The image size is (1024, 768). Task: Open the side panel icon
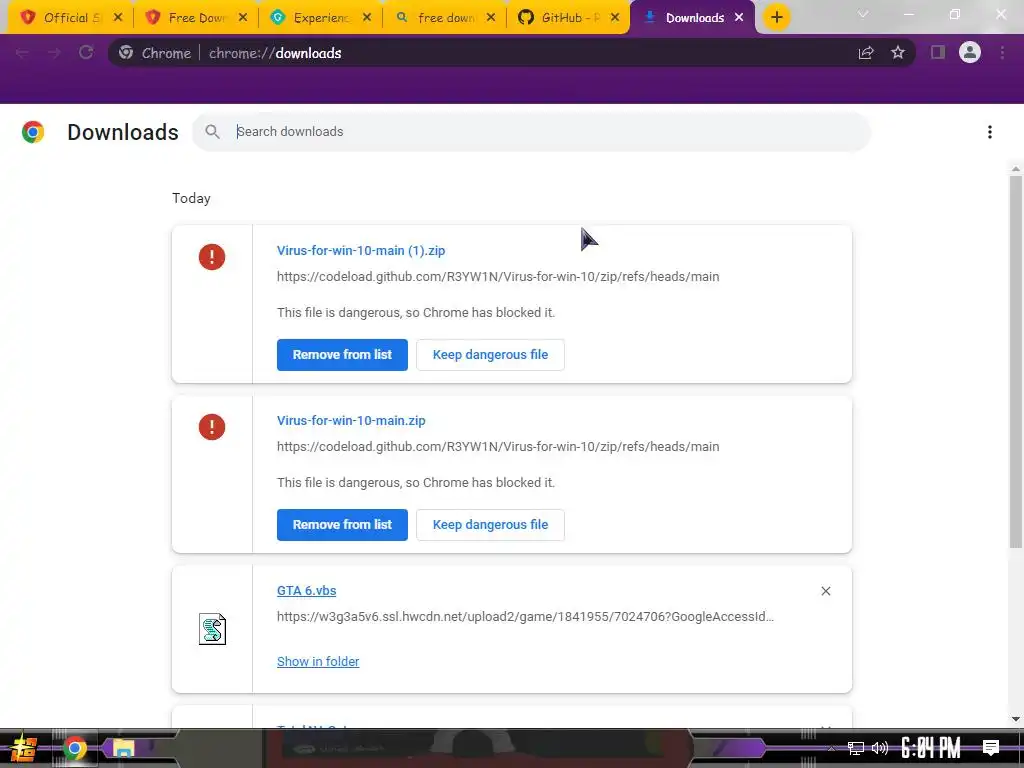(938, 52)
